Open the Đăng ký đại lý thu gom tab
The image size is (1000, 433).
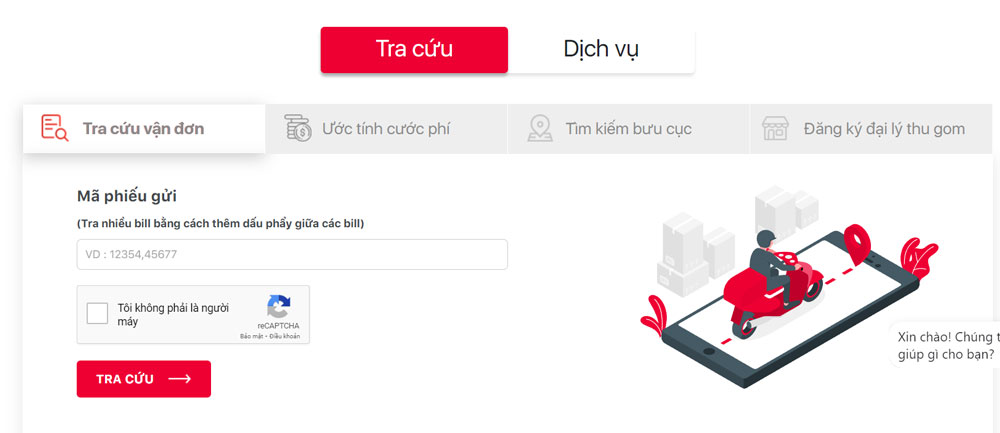(871, 129)
